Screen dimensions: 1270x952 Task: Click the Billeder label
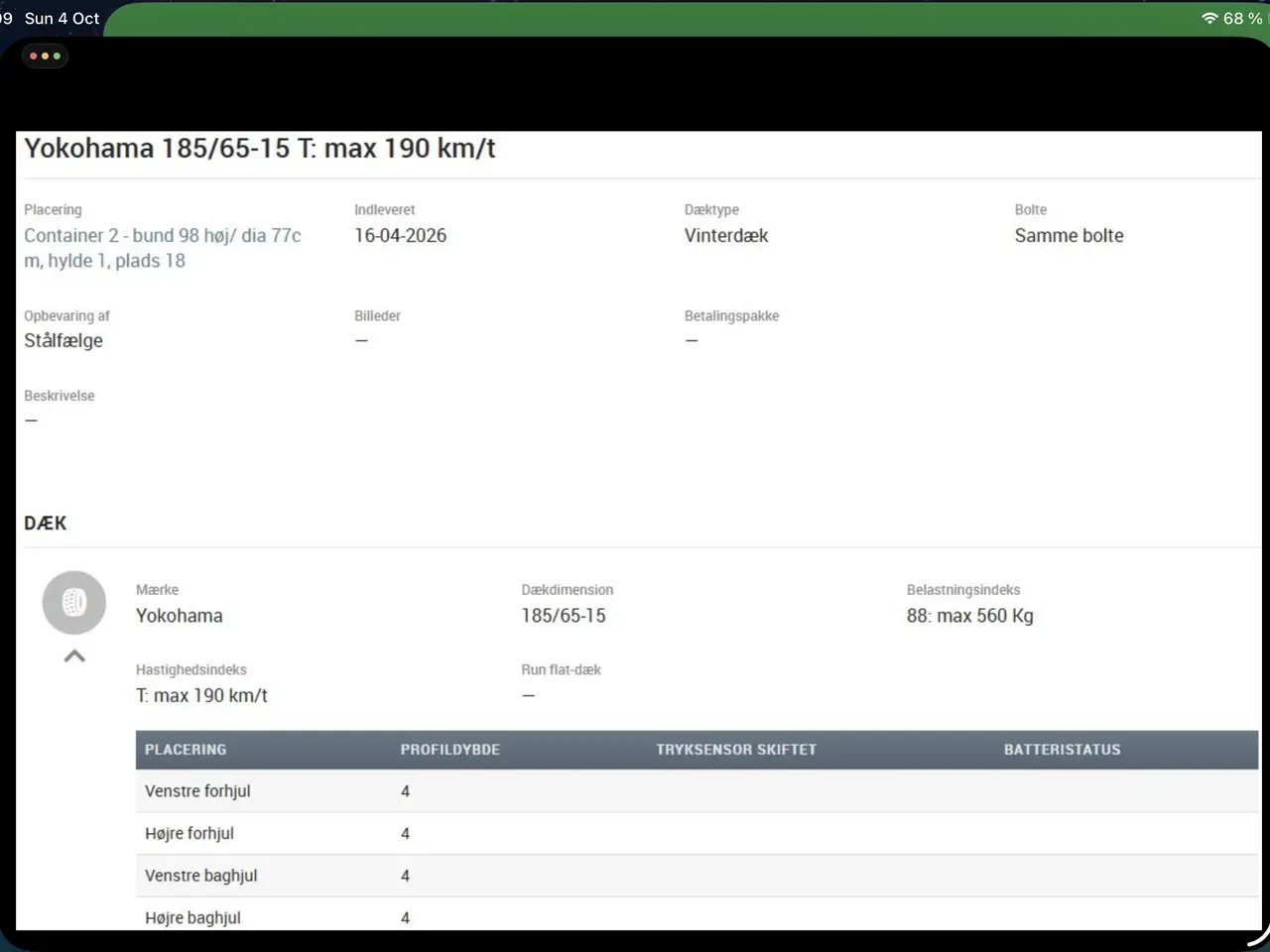[x=378, y=316]
